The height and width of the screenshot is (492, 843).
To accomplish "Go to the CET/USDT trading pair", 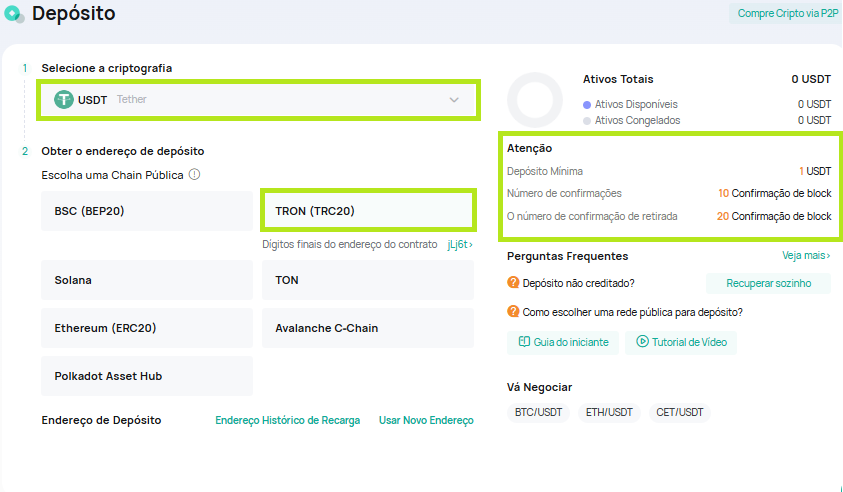I will pyautogui.click(x=680, y=412).
